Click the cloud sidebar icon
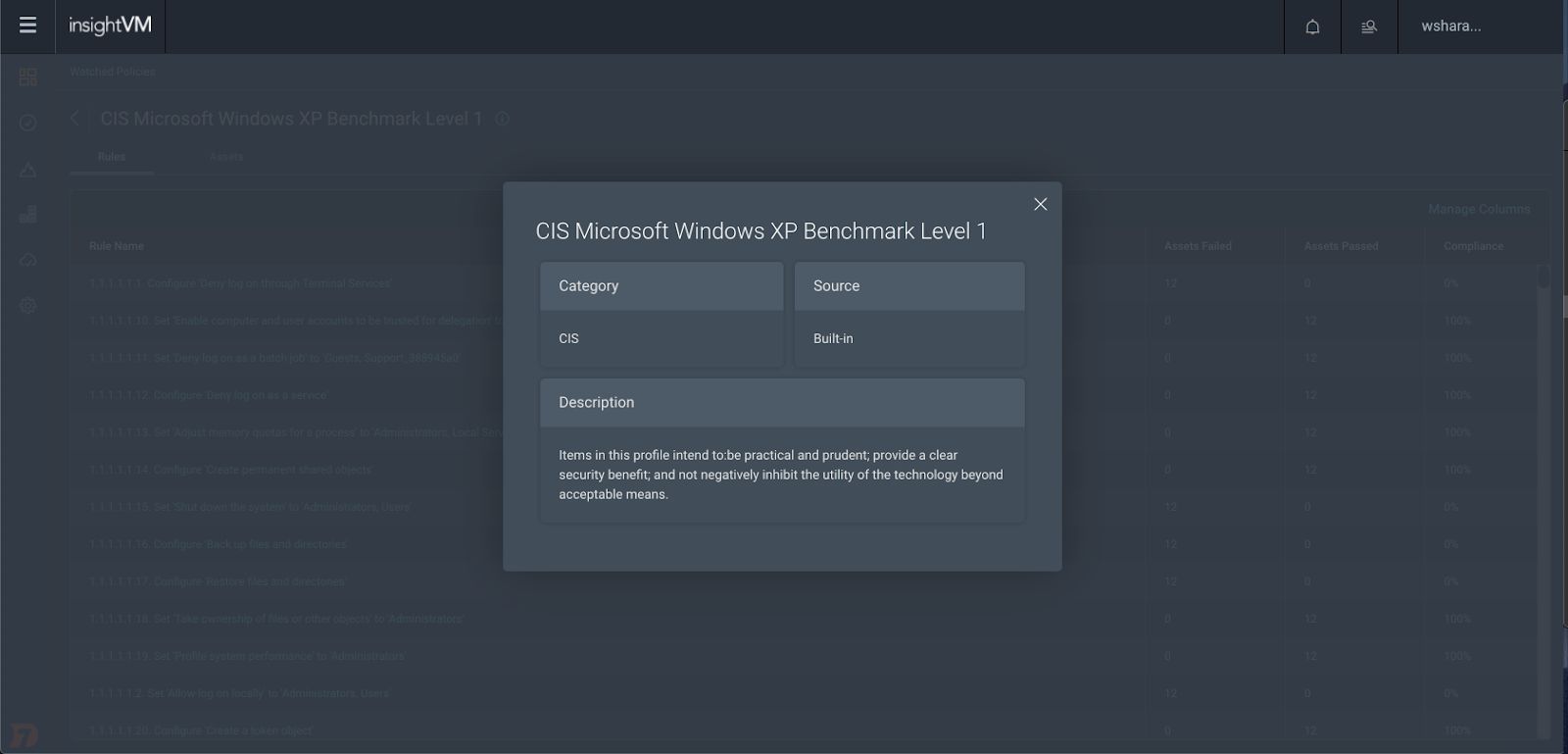The width and height of the screenshot is (1568, 754). (x=27, y=260)
